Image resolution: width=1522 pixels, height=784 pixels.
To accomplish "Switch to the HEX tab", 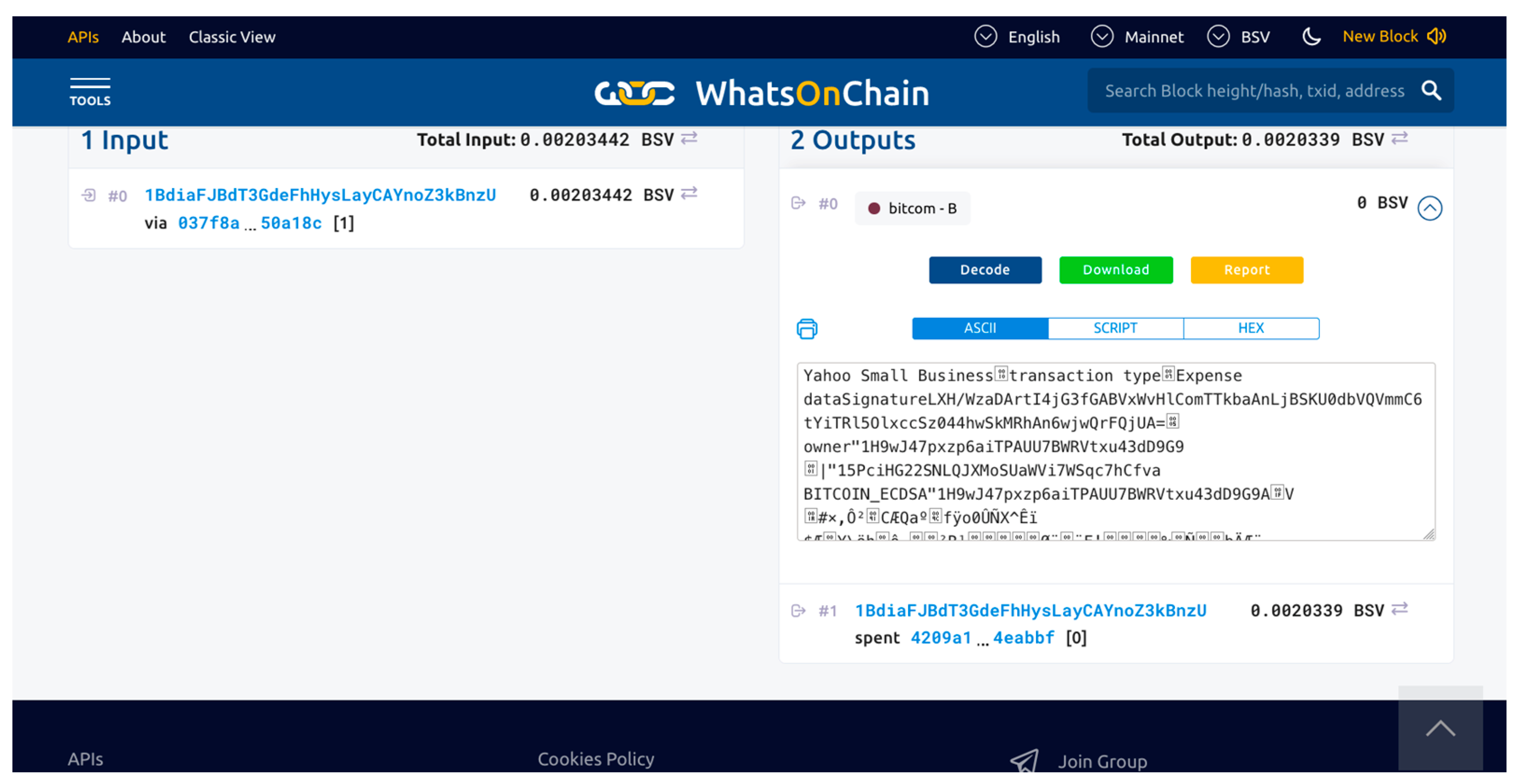I will [1251, 328].
